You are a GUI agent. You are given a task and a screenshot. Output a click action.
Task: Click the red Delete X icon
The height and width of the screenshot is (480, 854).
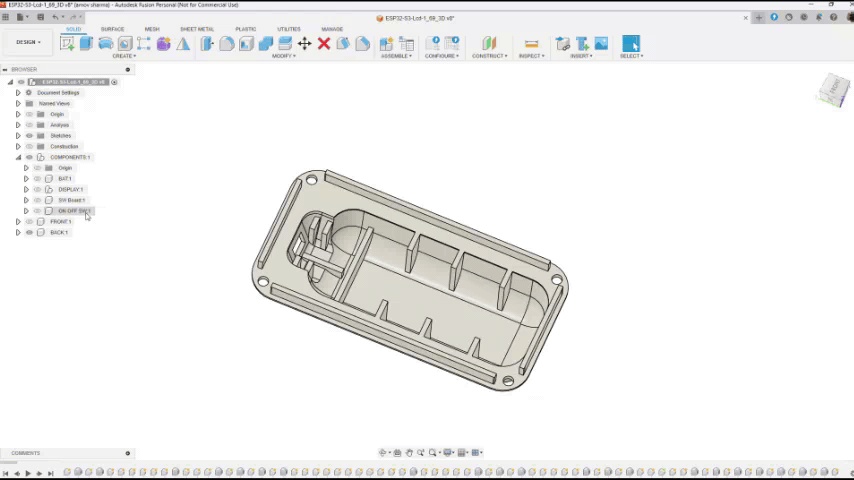(x=324, y=44)
